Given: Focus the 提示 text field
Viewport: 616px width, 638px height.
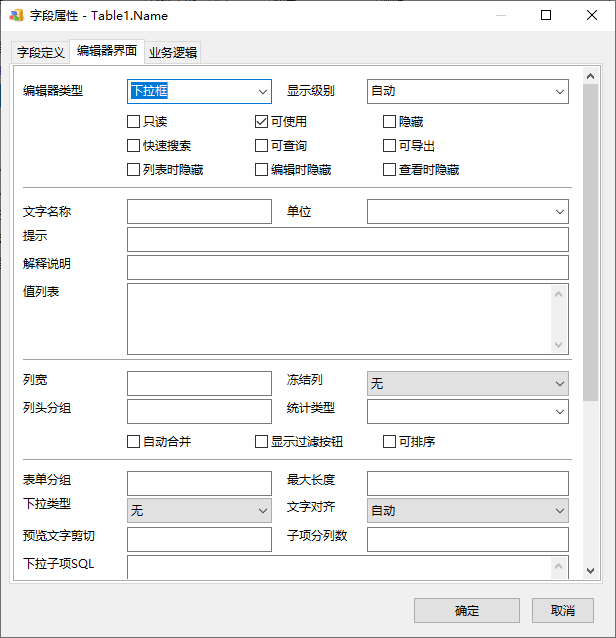Looking at the screenshot, I should 348,239.
